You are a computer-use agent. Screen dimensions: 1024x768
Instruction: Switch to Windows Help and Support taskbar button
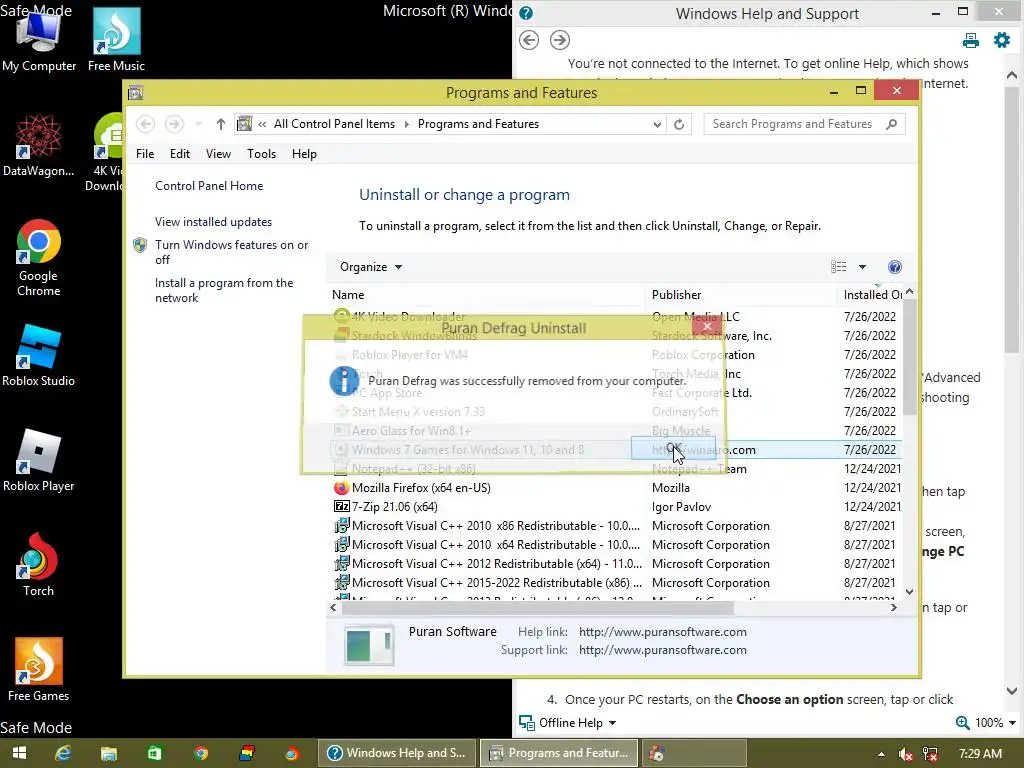[x=396, y=753]
